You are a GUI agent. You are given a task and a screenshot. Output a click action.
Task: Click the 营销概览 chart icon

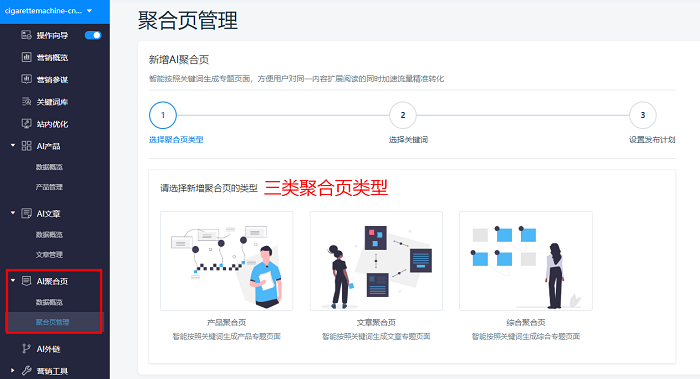[x=26, y=57]
